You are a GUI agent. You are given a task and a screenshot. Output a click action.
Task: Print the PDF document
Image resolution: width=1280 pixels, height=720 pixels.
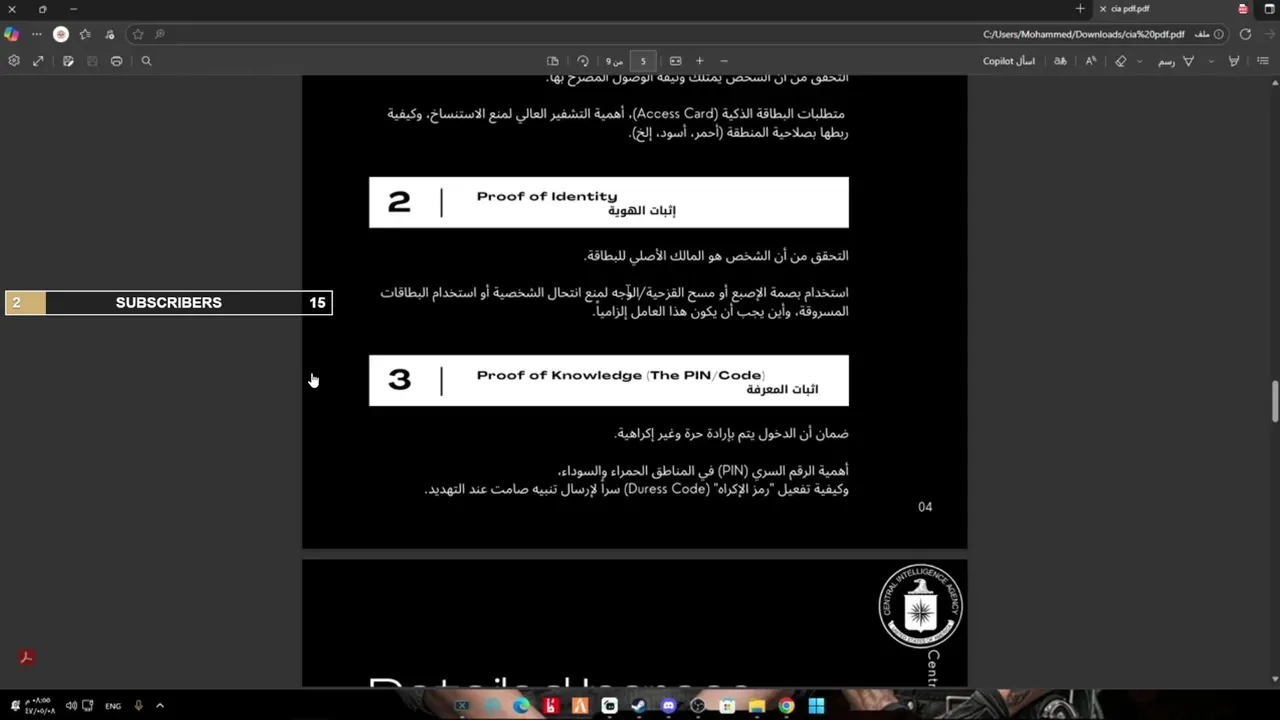point(116,61)
